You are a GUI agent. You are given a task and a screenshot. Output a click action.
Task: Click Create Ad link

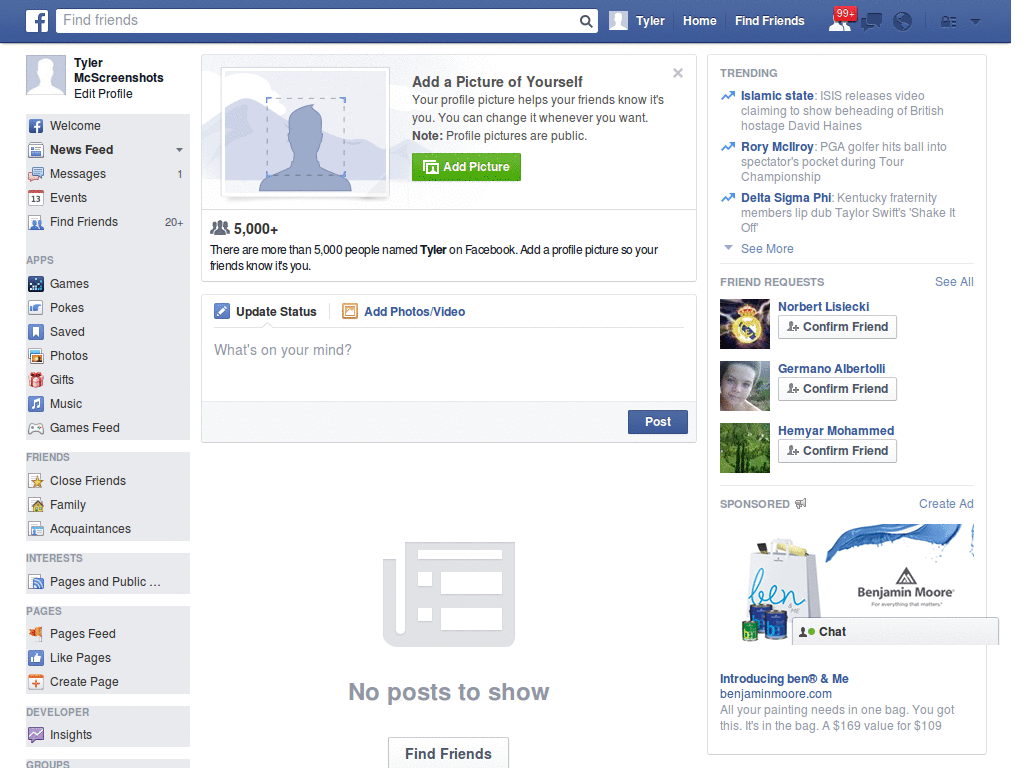pos(946,504)
